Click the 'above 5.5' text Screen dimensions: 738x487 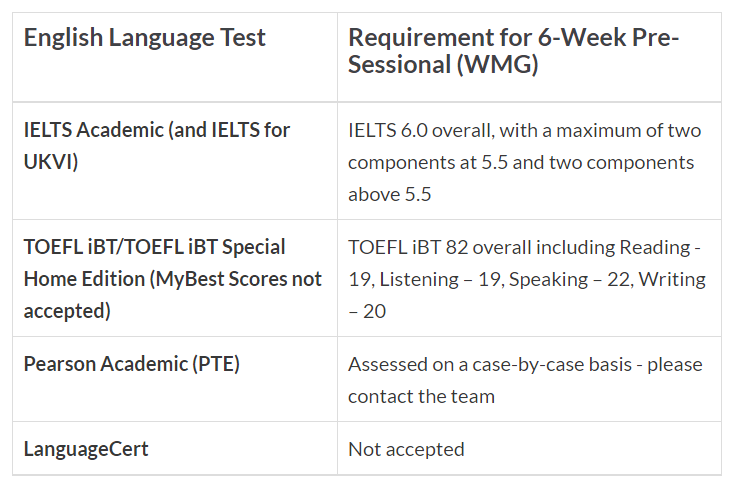[x=390, y=194]
